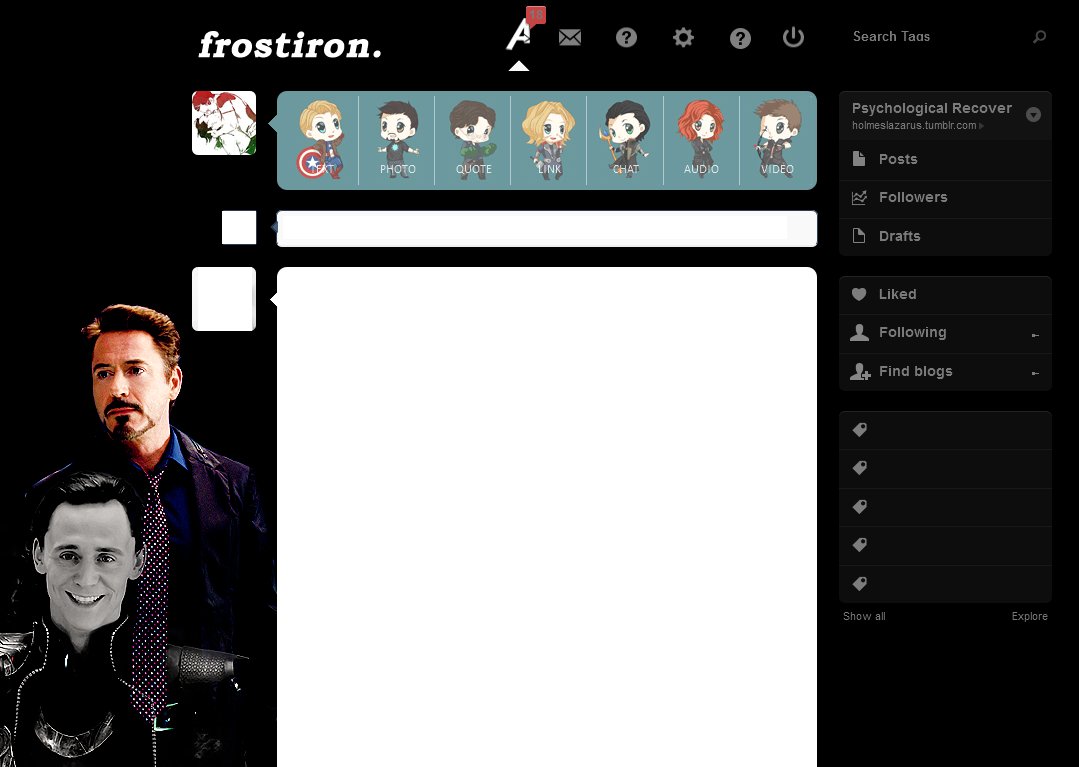Click the search magnifier icon
1079x767 pixels.
pos(1039,36)
